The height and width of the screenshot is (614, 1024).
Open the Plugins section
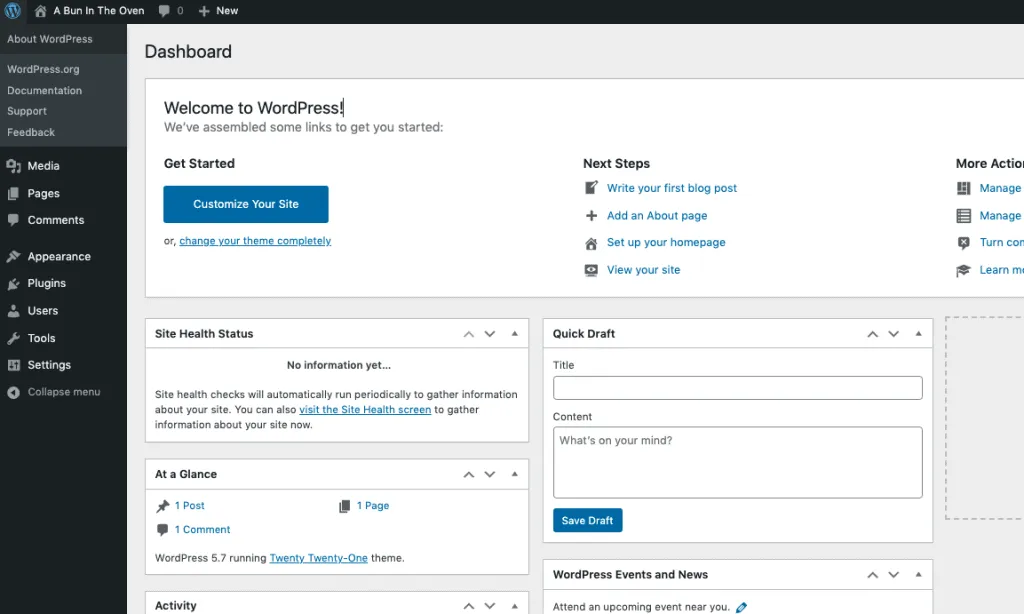[44, 283]
